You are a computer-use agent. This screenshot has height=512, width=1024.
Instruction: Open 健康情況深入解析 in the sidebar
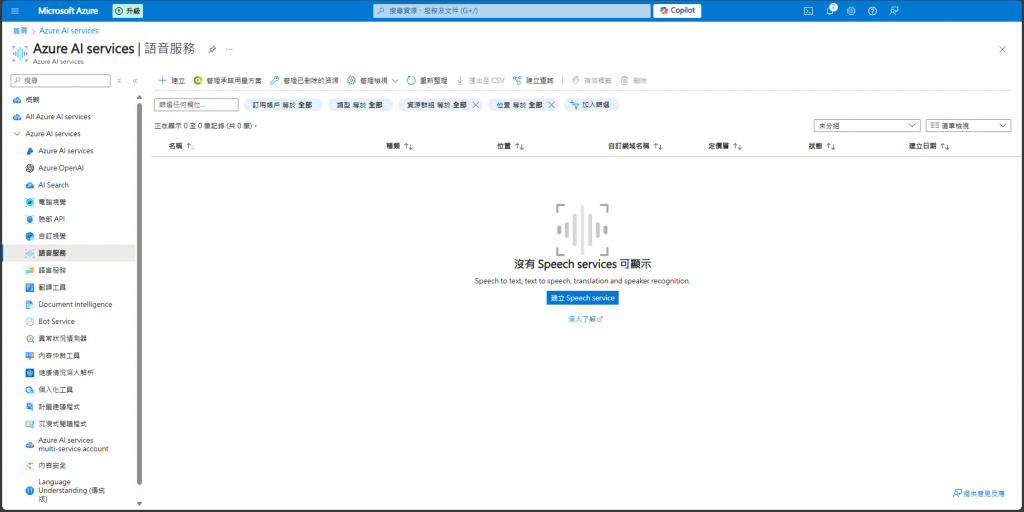pos(66,372)
